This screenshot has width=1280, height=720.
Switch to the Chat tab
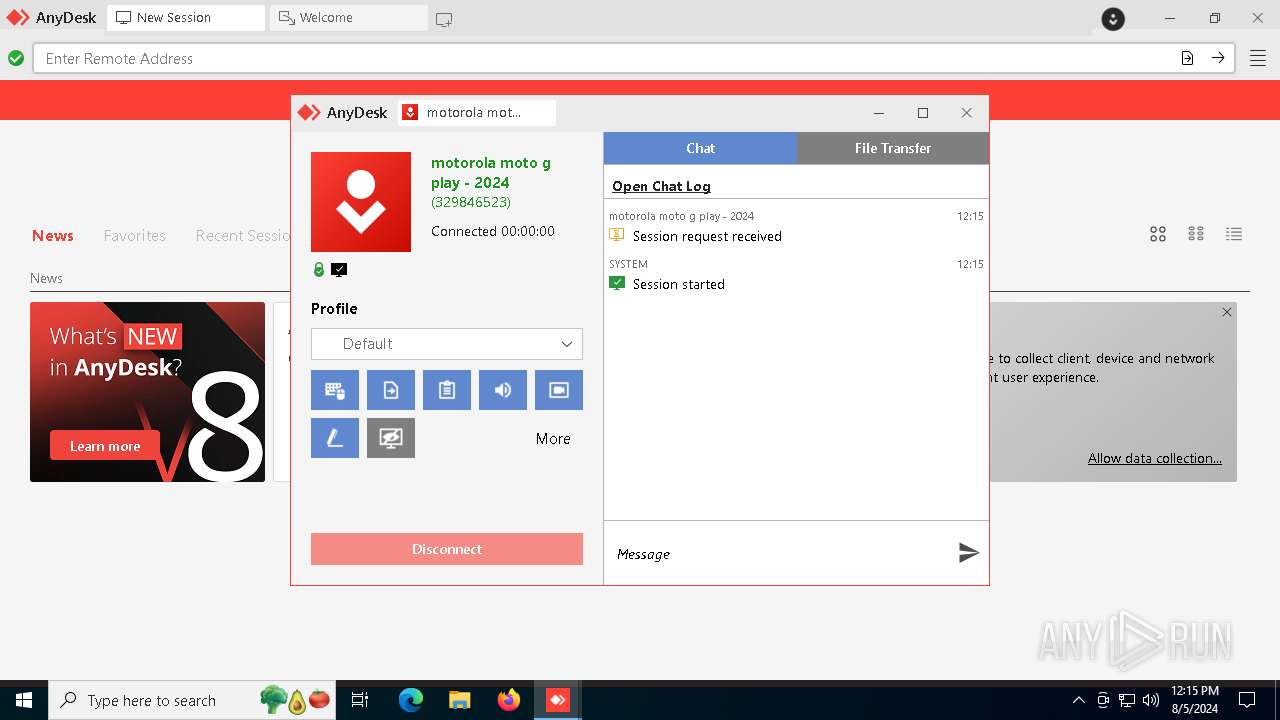point(700,148)
